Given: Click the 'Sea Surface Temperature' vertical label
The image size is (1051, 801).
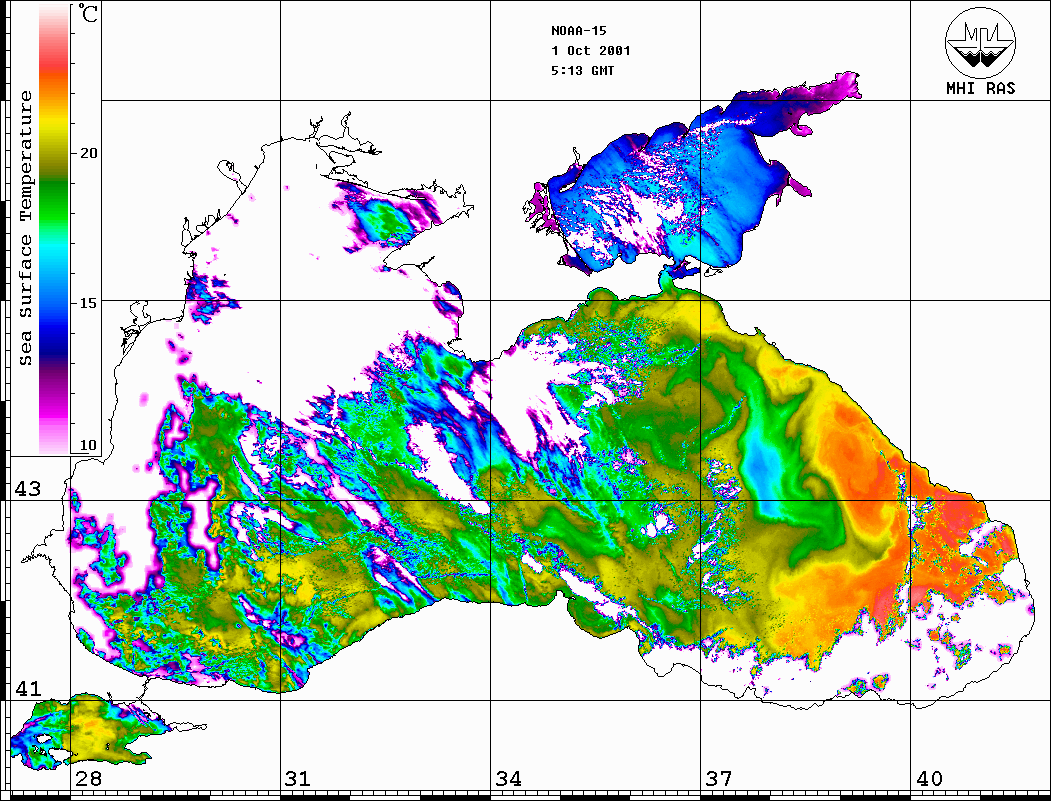Looking at the screenshot, I should (x=25, y=228).
